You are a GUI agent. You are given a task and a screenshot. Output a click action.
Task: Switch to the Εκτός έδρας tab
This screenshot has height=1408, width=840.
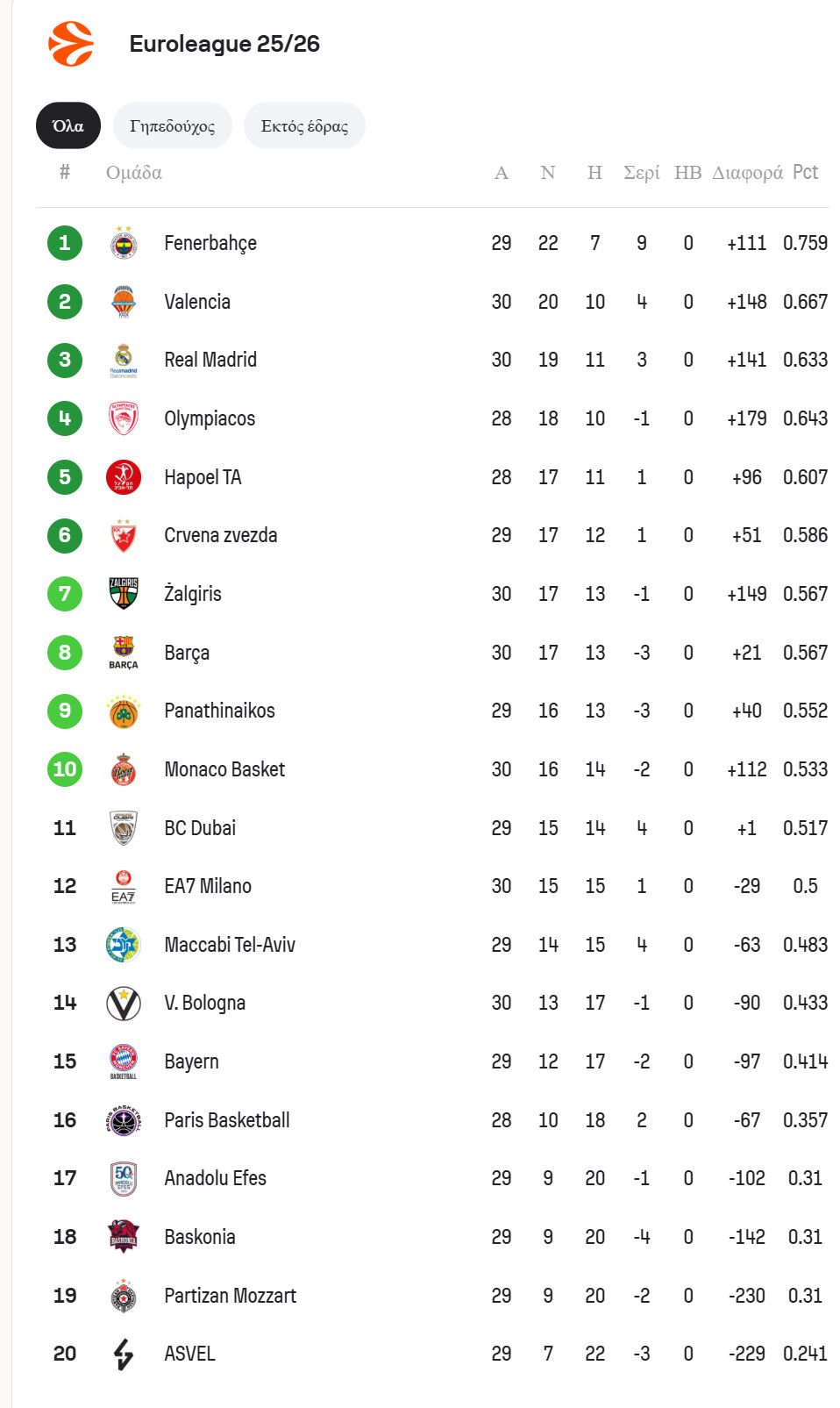point(304,126)
